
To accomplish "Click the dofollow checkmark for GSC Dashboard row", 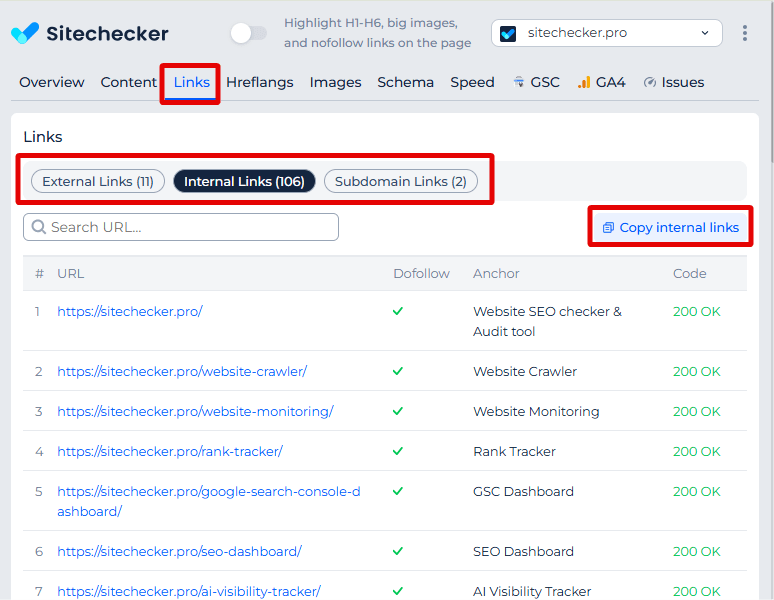I will pyautogui.click(x=398, y=491).
